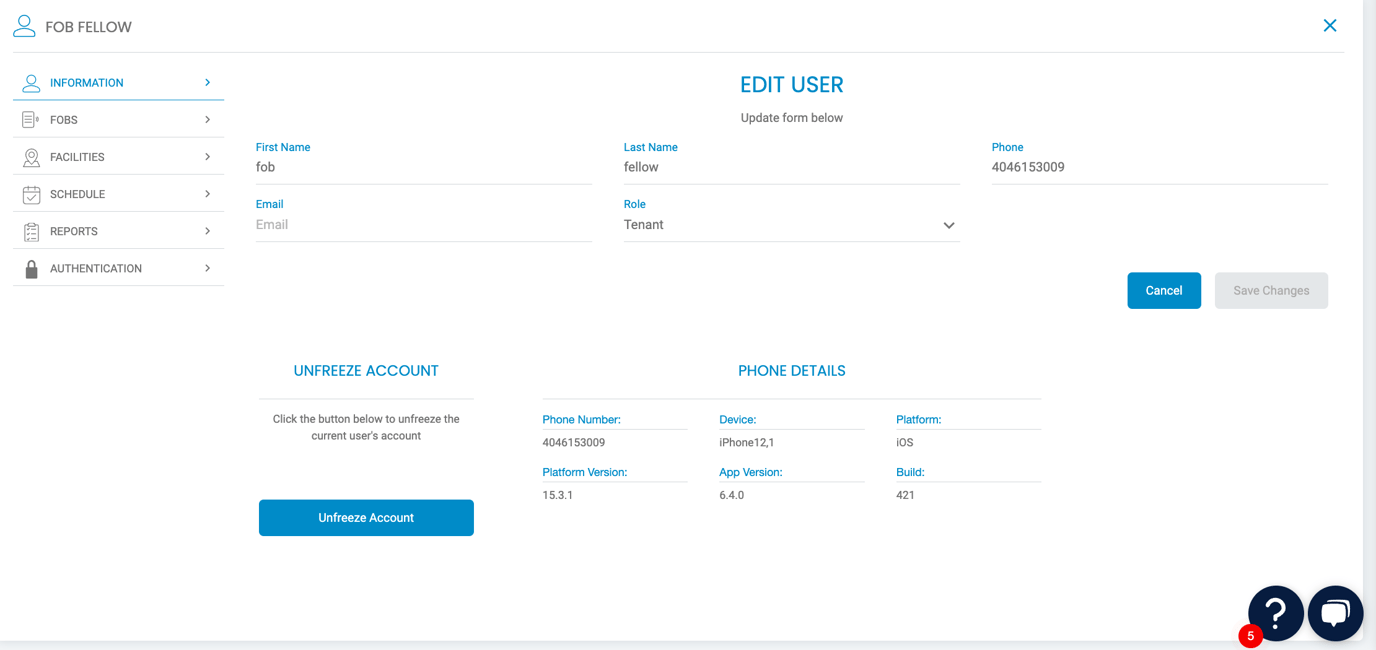This screenshot has width=1376, height=650.
Task: Click the Phone Number: label
Action: click(581, 420)
